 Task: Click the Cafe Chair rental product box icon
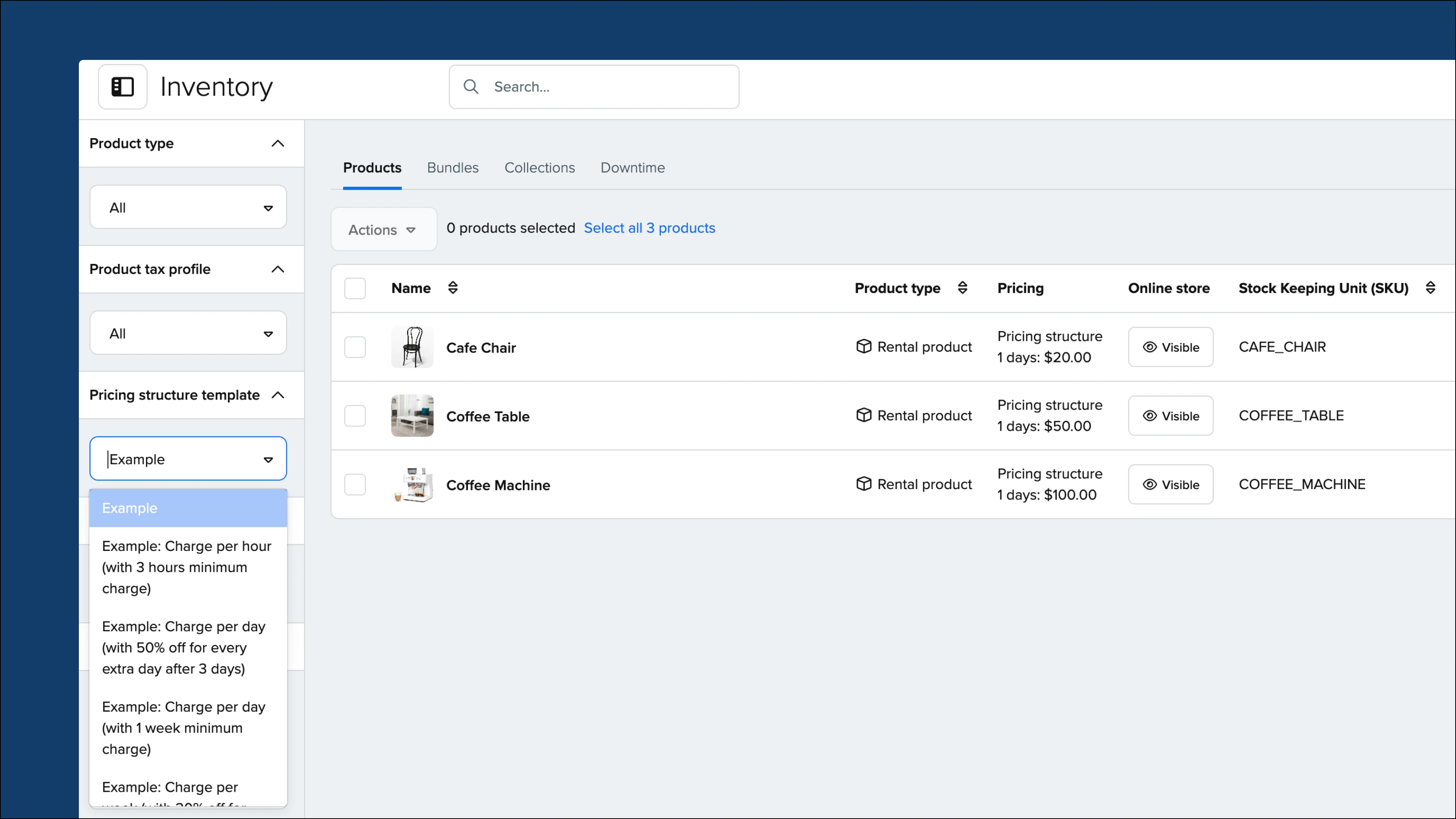pos(864,347)
